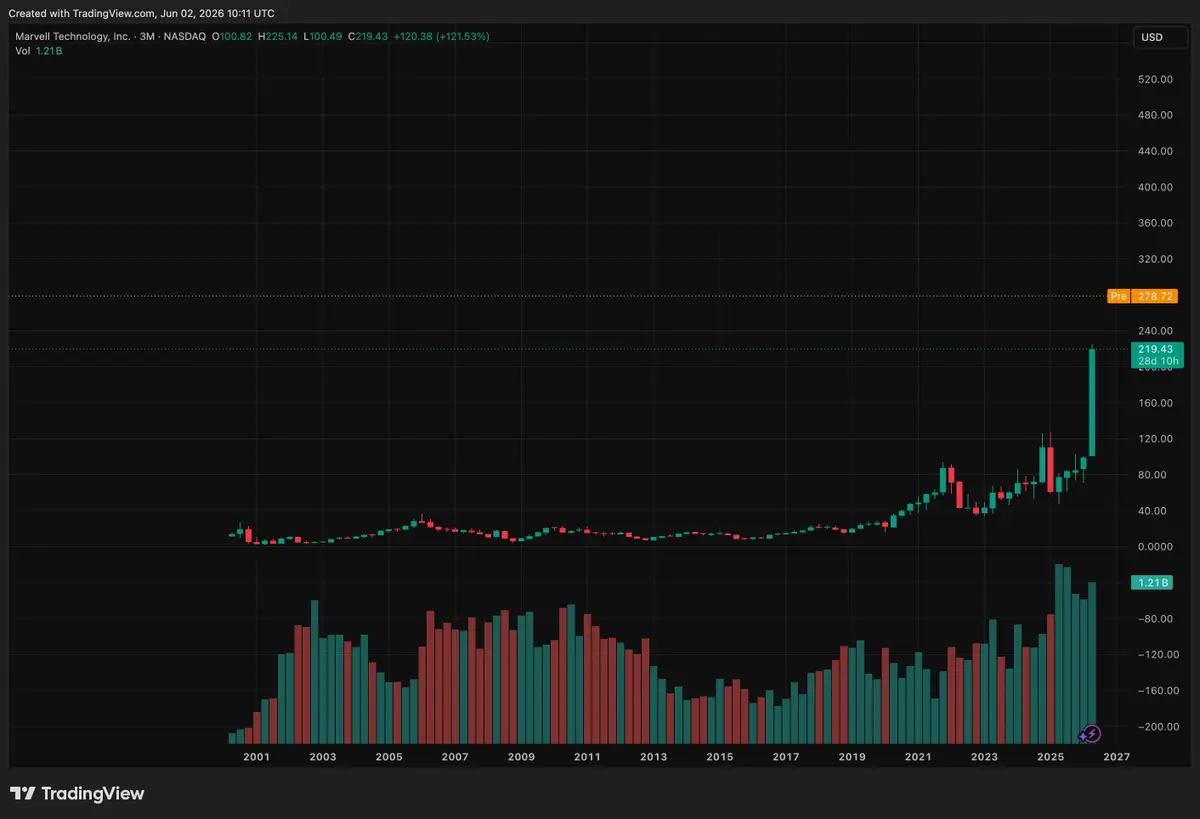Click the 520.00 price scale label
The height and width of the screenshot is (819, 1200).
[x=1154, y=79]
